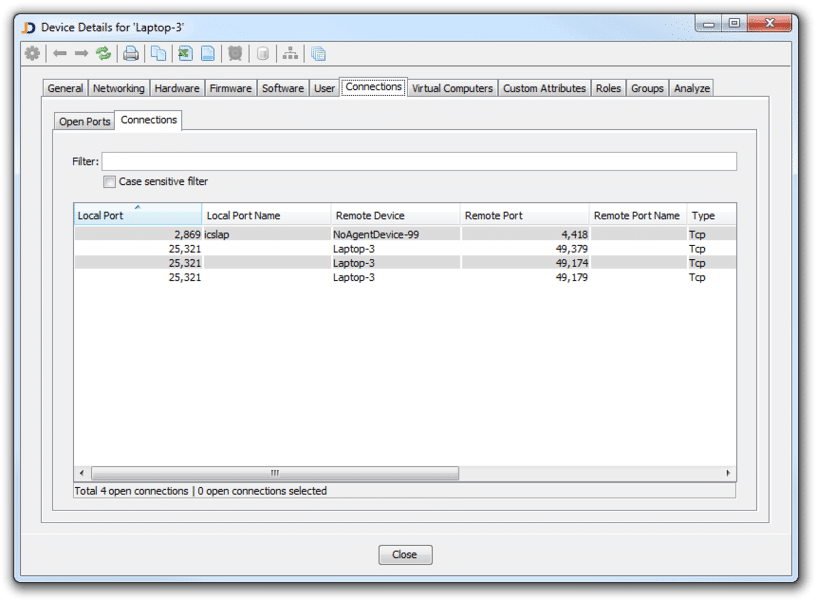Screen dimensions: 816x600
Task: Click the Remote Device column header
Action: click(x=395, y=215)
